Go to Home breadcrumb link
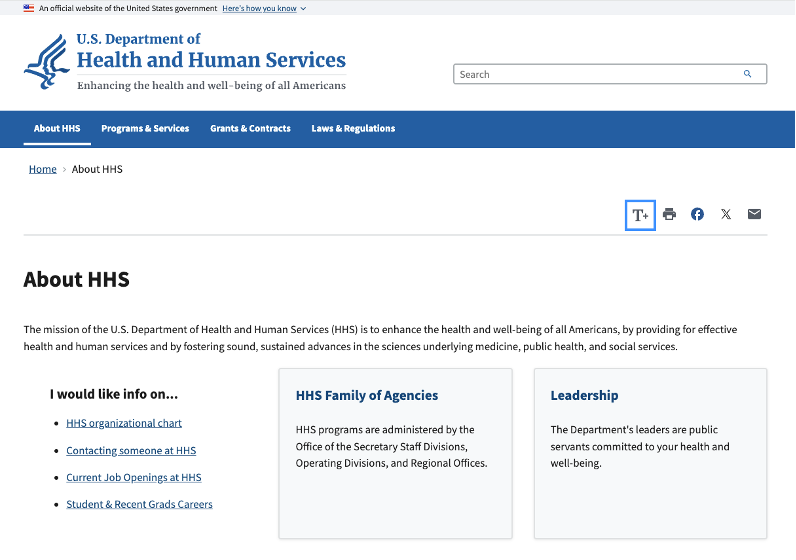The height and width of the screenshot is (560, 796). click(43, 169)
